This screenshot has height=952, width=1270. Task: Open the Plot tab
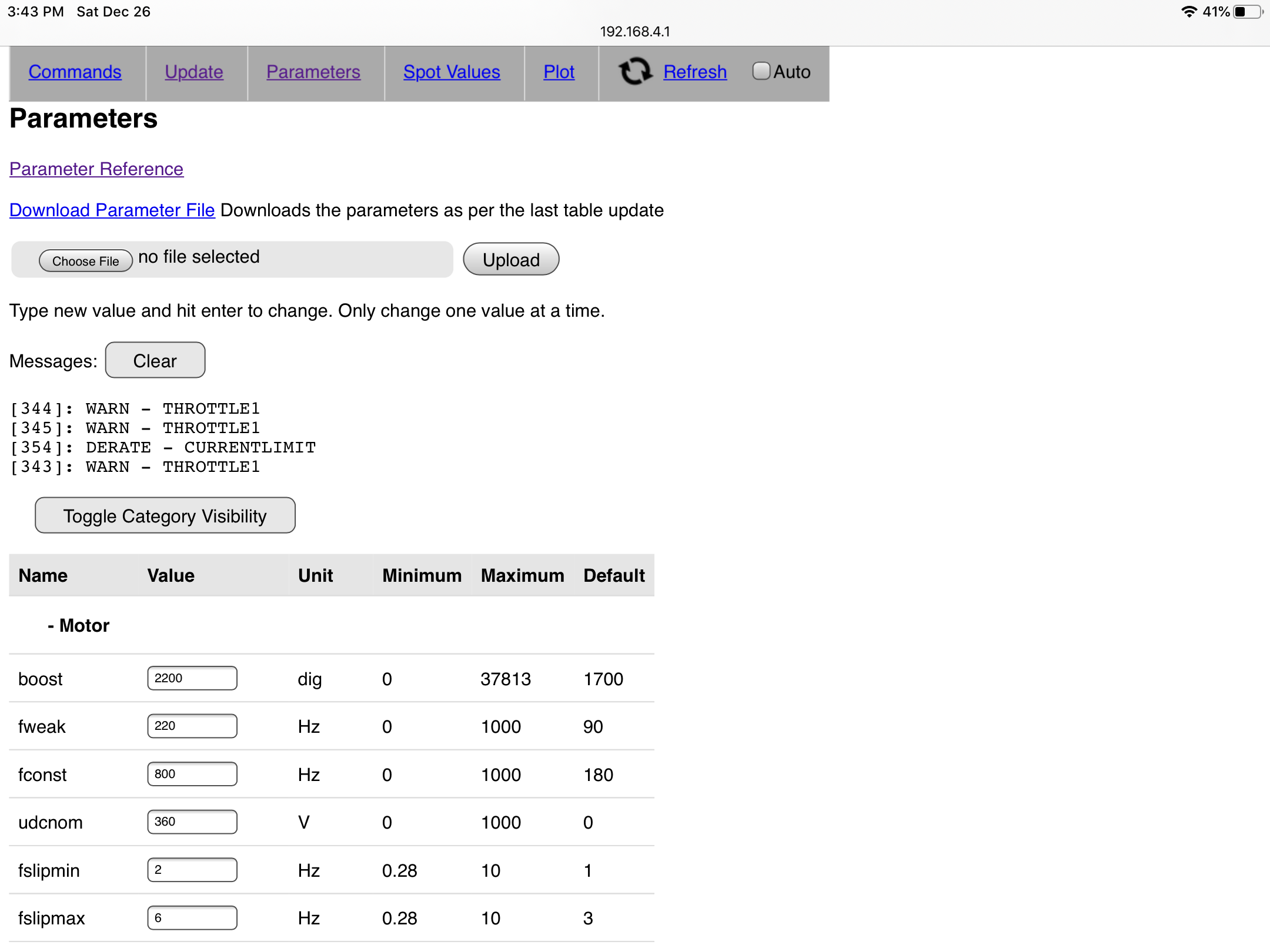coord(559,72)
